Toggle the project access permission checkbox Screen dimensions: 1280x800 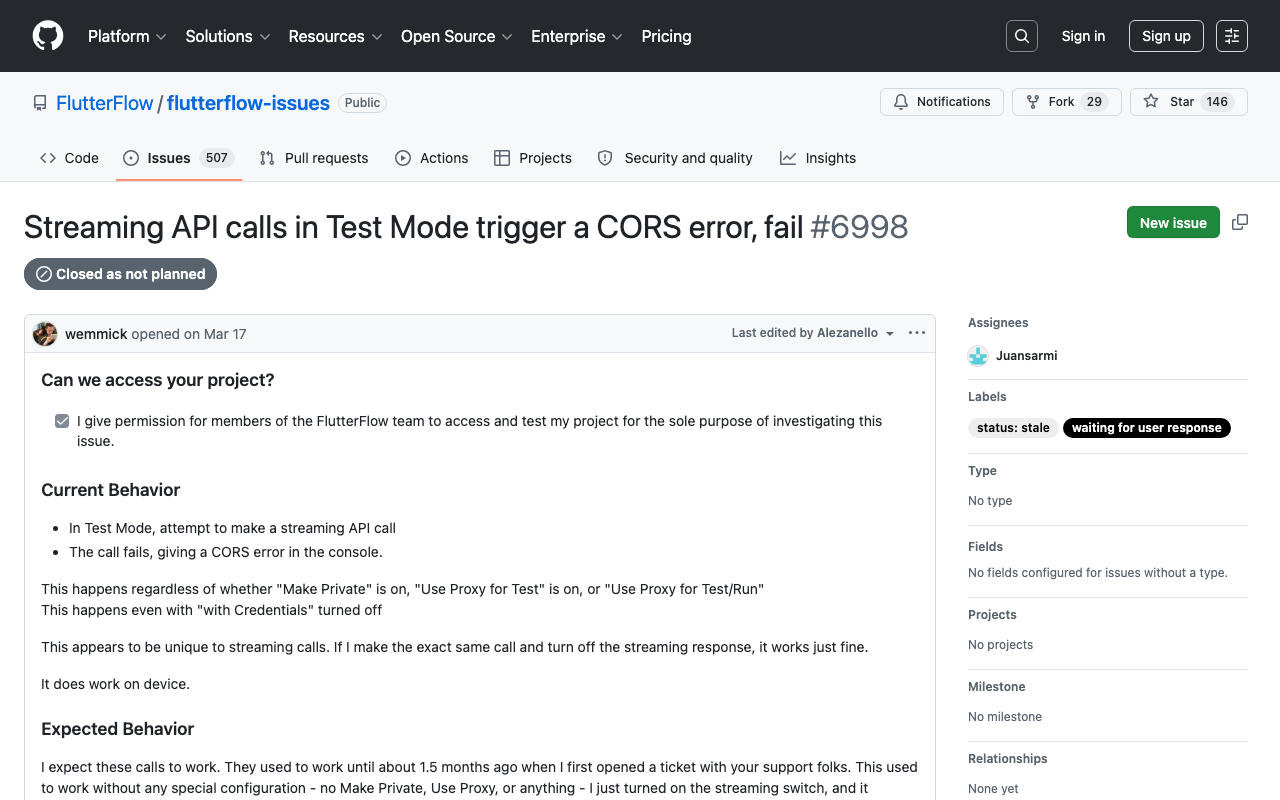point(62,421)
